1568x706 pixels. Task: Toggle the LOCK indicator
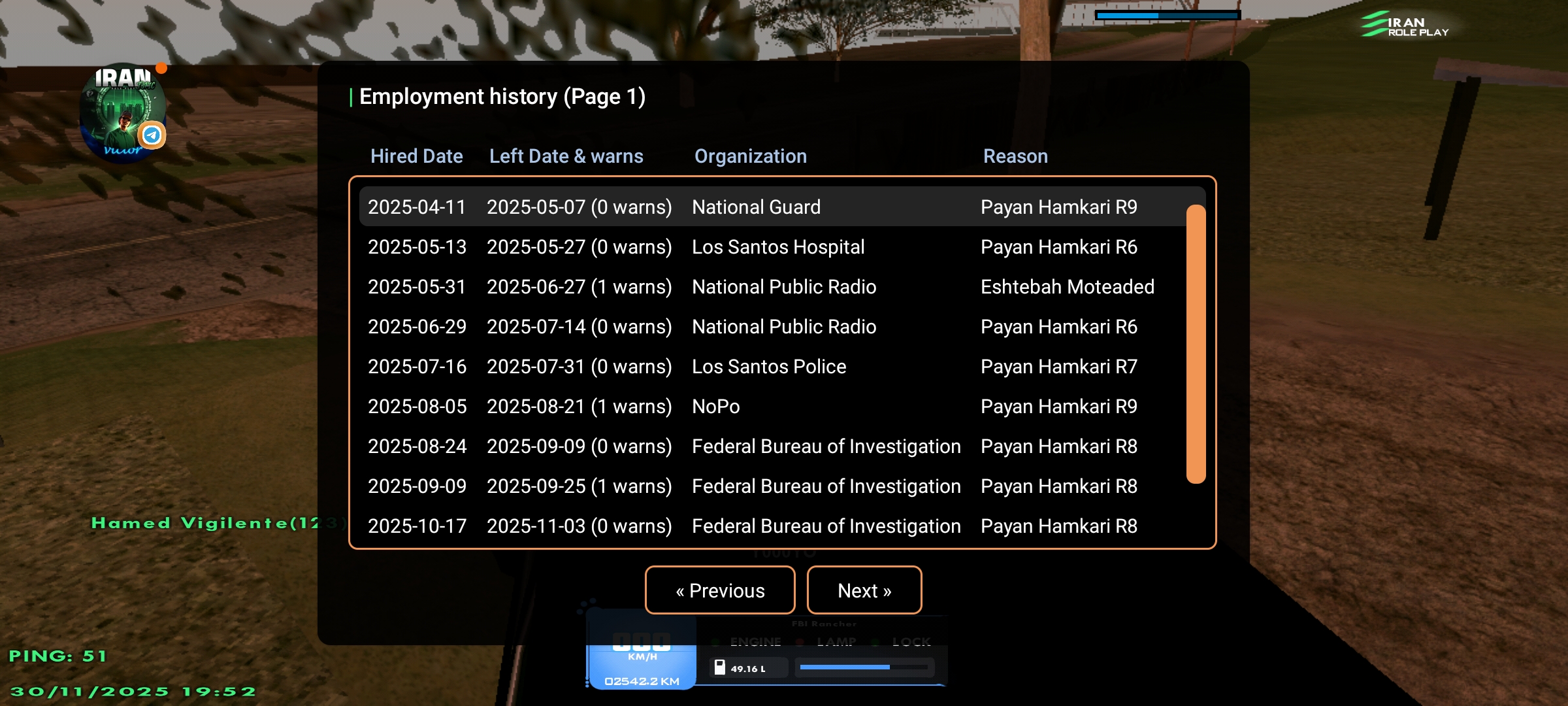pos(911,641)
